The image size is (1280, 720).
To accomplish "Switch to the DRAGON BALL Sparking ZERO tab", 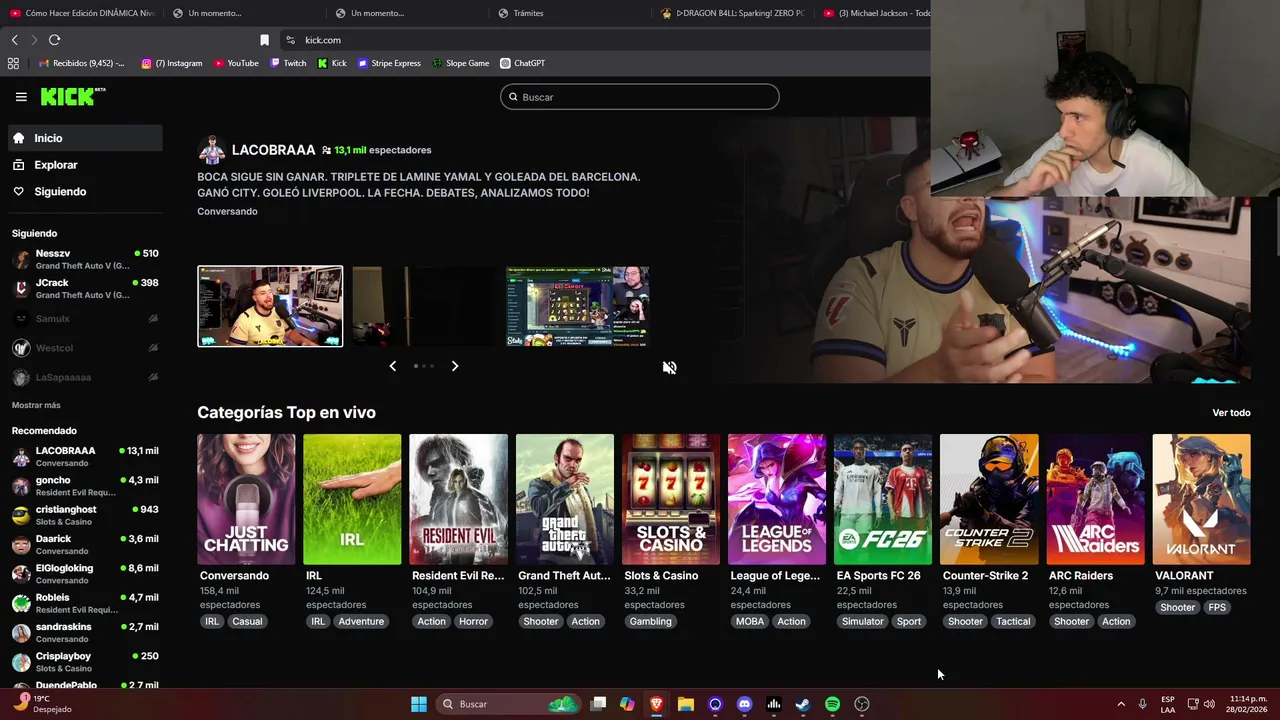I will pos(732,13).
